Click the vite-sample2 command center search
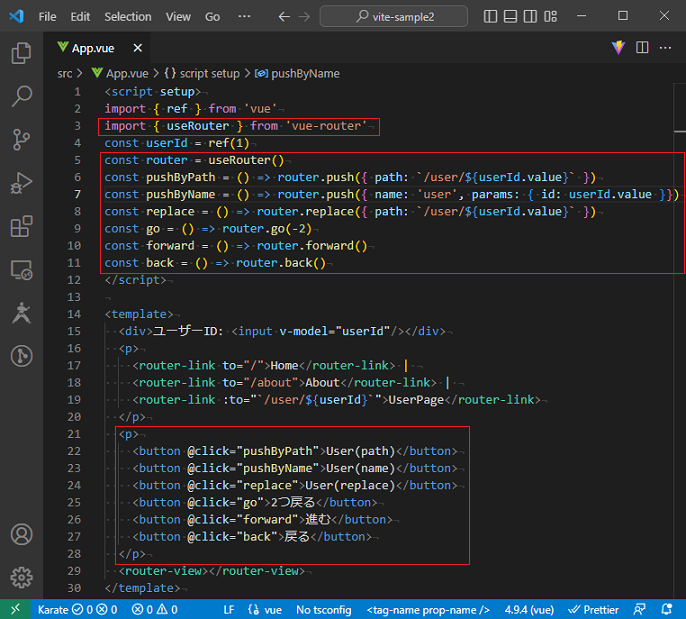Screen dimensions: 686x619 click(393, 17)
